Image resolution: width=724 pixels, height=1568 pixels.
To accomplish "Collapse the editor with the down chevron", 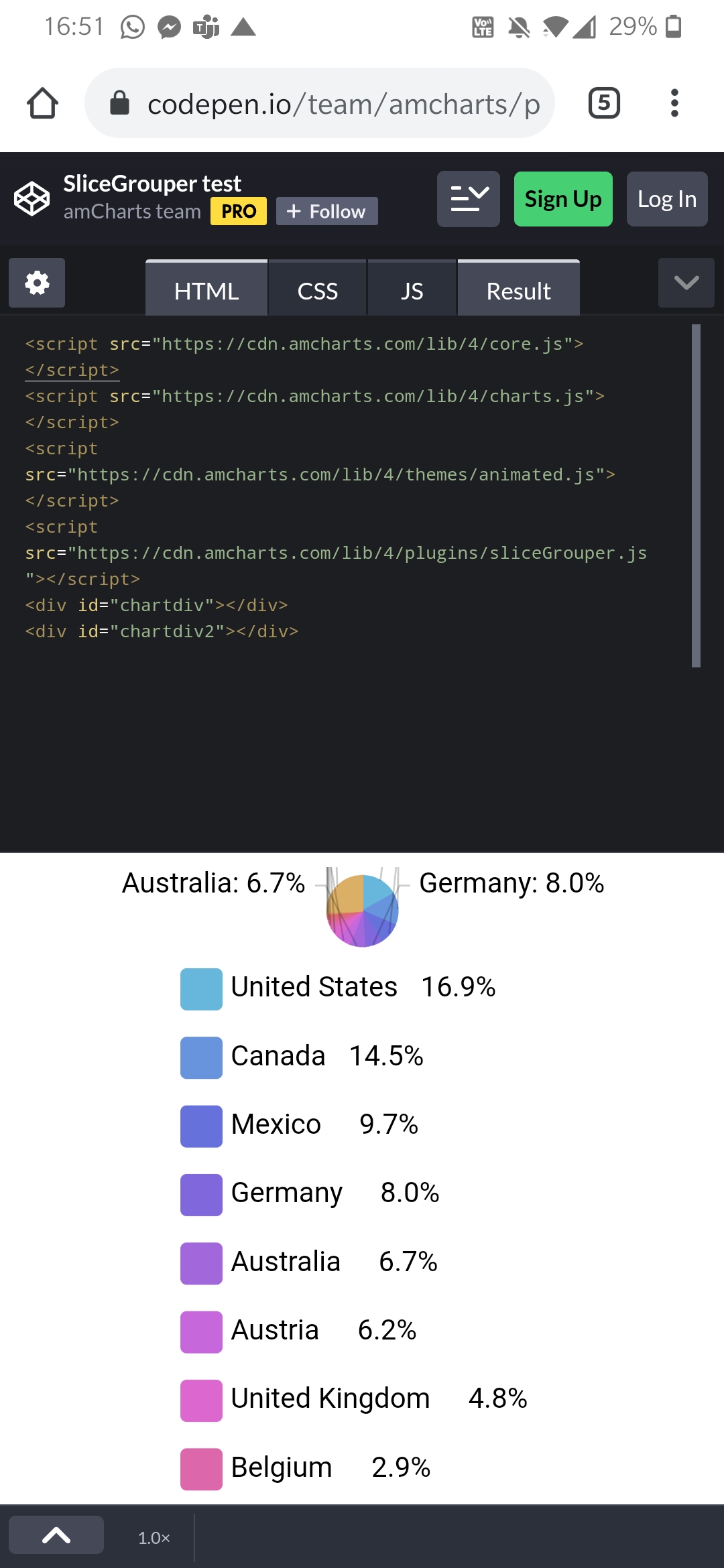I will point(686,284).
